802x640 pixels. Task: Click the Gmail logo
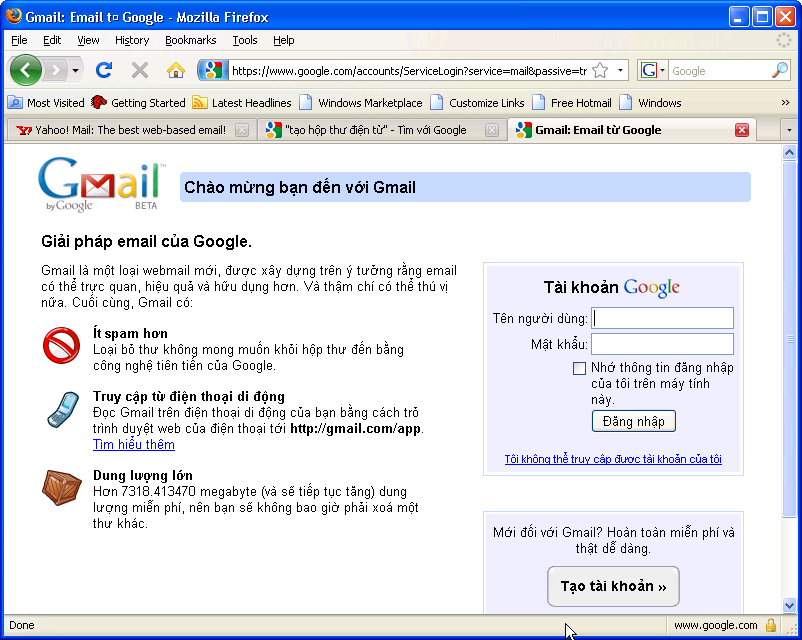[101, 184]
